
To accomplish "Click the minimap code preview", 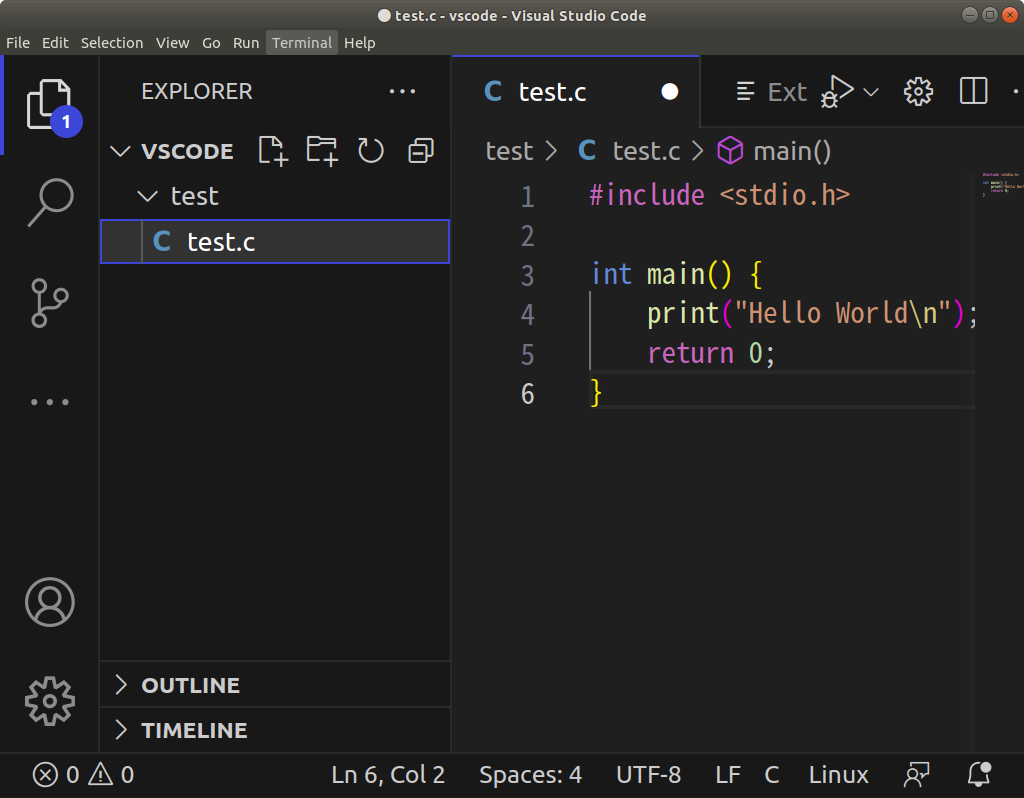I will tap(1002, 184).
